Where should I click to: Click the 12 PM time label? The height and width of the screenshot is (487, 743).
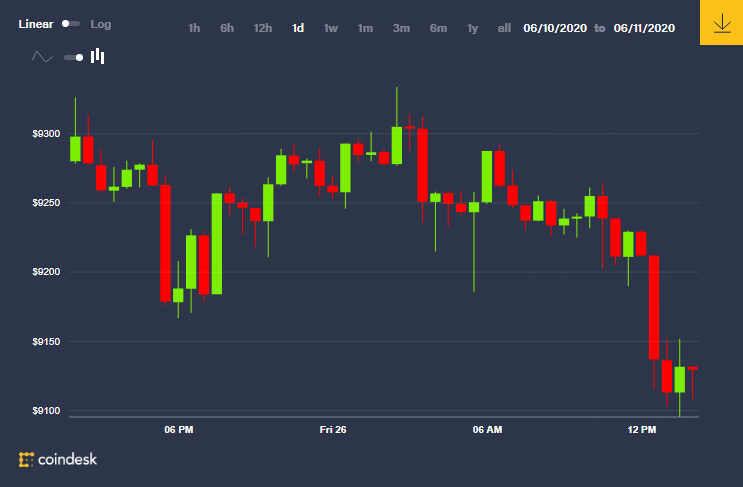(x=642, y=430)
